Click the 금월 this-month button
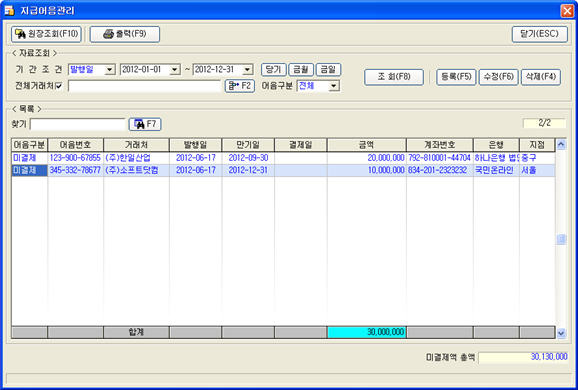Image resolution: width=578 pixels, height=390 pixels. (301, 70)
